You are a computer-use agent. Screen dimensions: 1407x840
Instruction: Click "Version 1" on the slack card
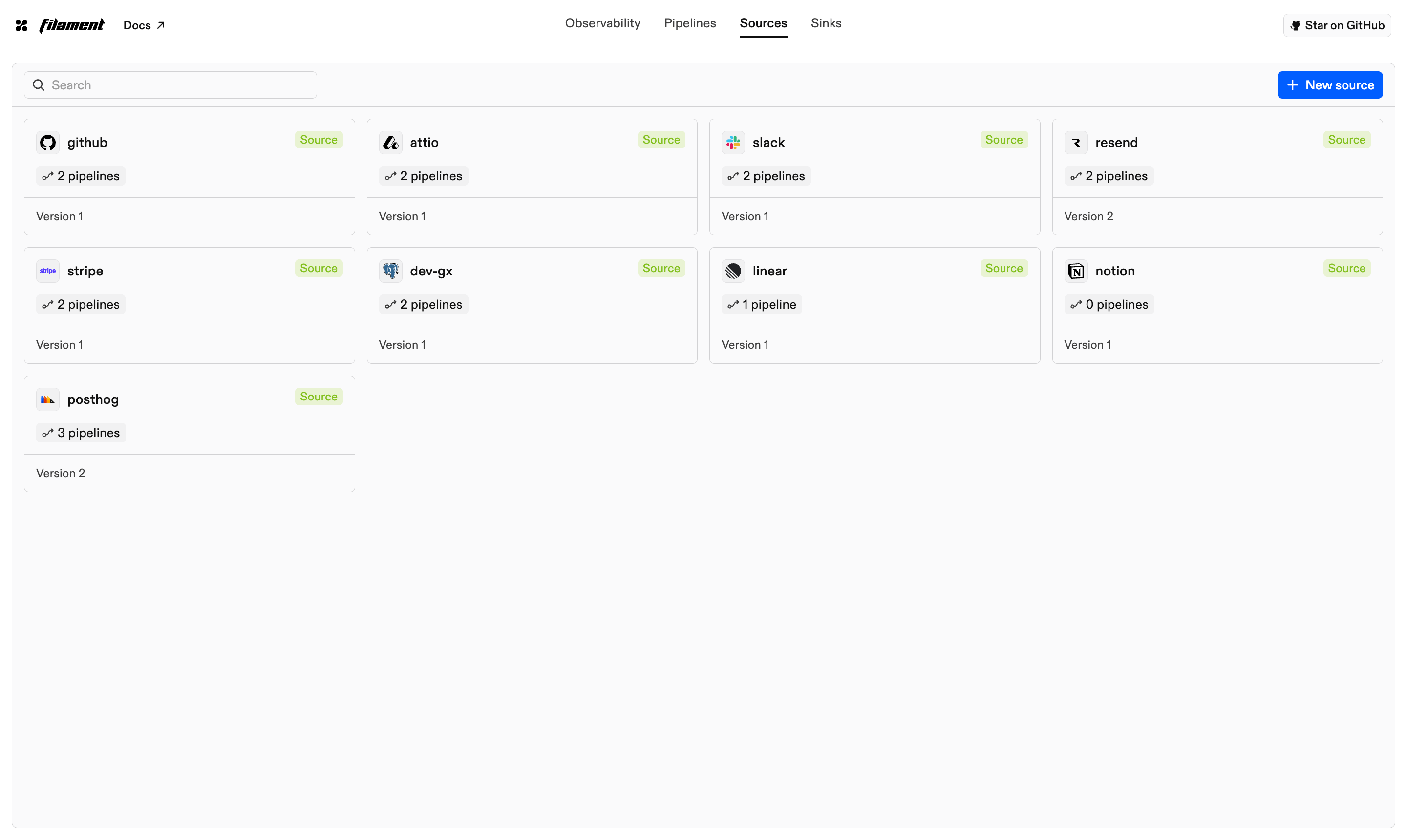click(745, 216)
